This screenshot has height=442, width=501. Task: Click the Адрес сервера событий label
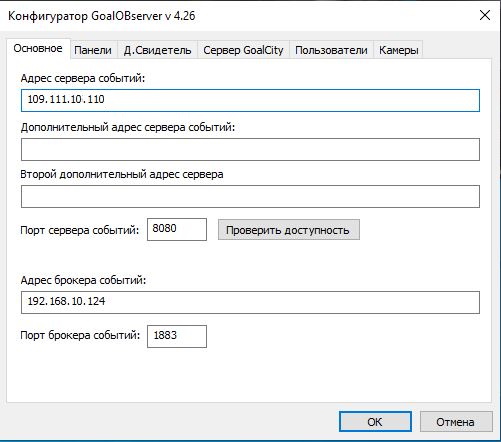coord(83,79)
